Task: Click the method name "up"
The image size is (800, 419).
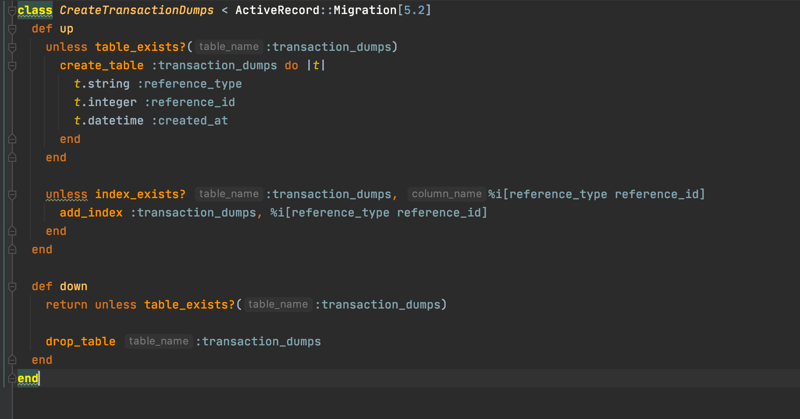Action: point(66,29)
